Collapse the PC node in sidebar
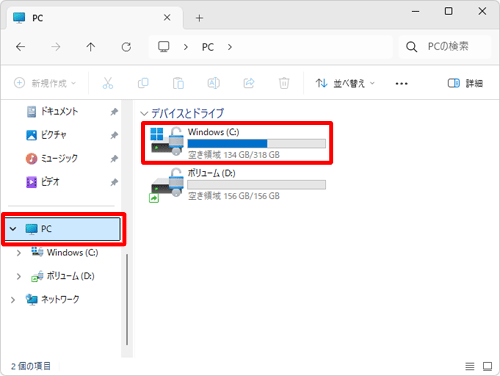 pyautogui.click(x=13, y=229)
